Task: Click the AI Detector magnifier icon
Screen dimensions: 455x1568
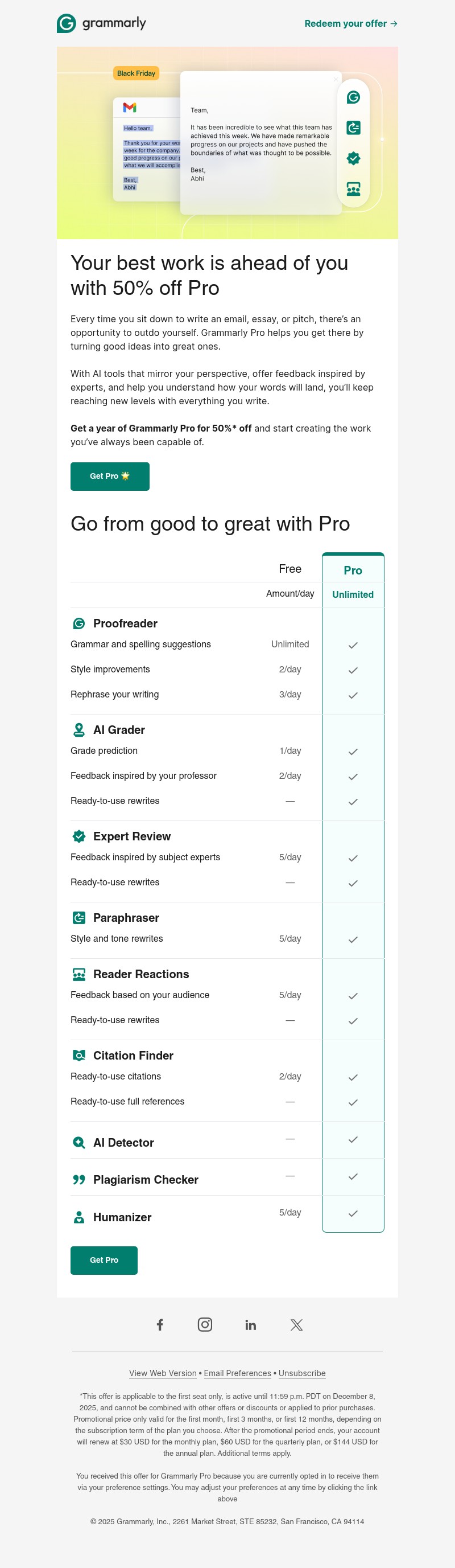Action: coord(78,1142)
